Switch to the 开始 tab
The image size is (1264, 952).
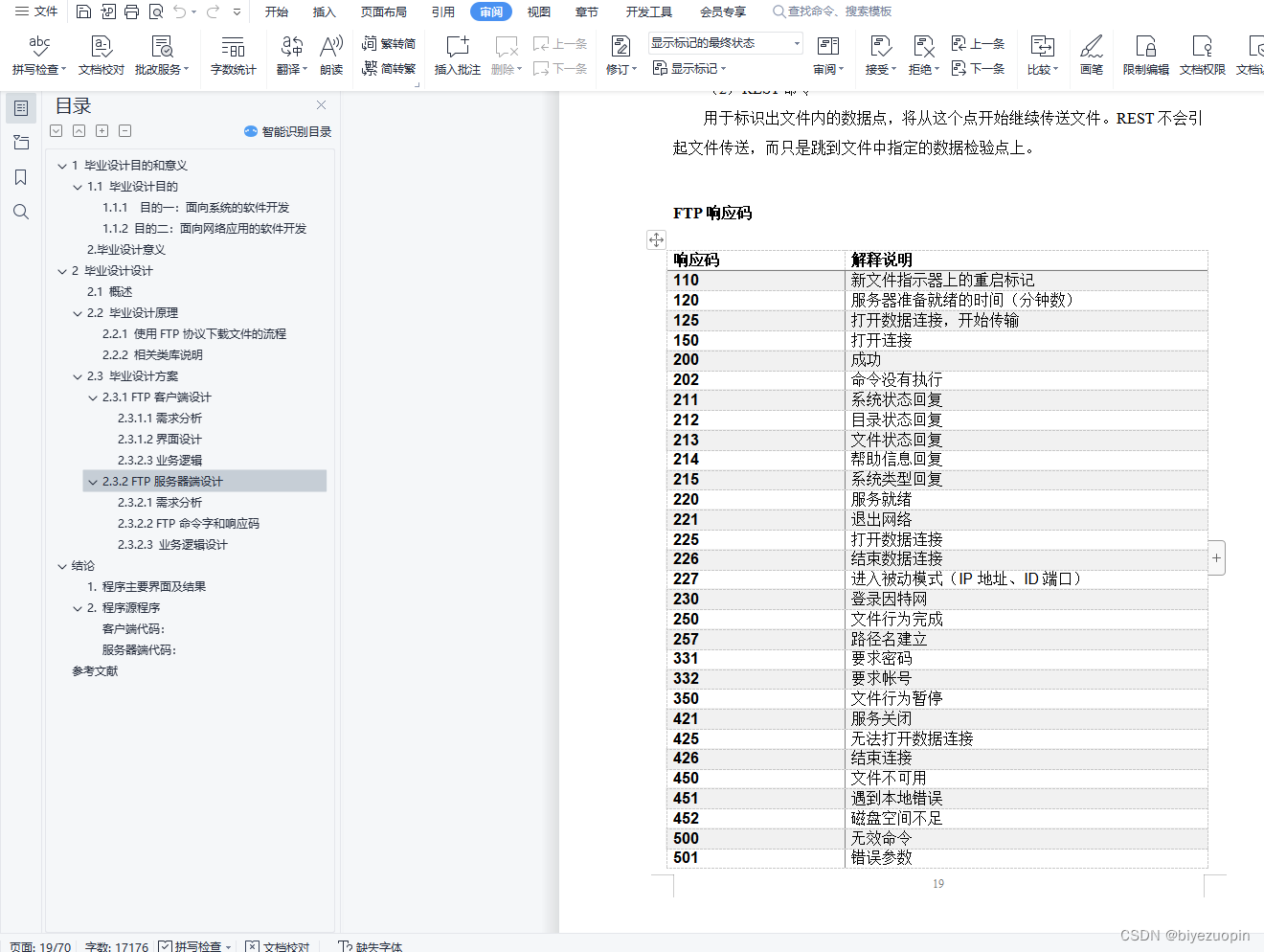277,11
